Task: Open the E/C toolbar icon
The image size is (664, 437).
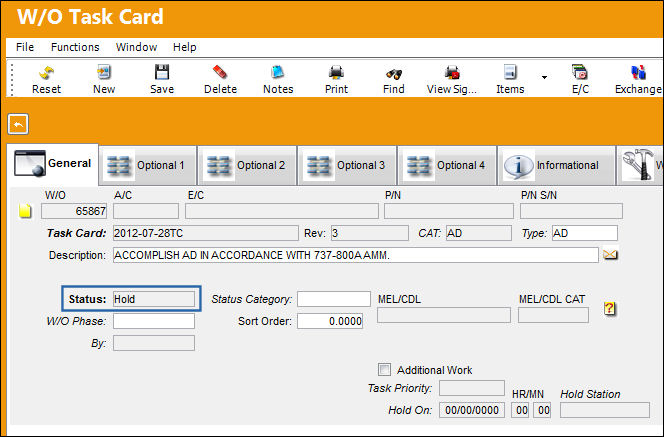Action: (x=579, y=72)
